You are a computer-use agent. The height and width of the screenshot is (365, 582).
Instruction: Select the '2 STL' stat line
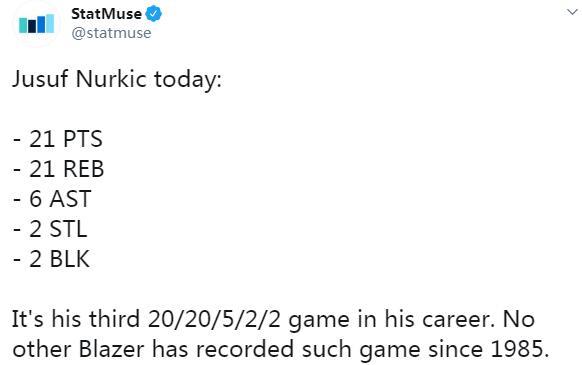50,229
